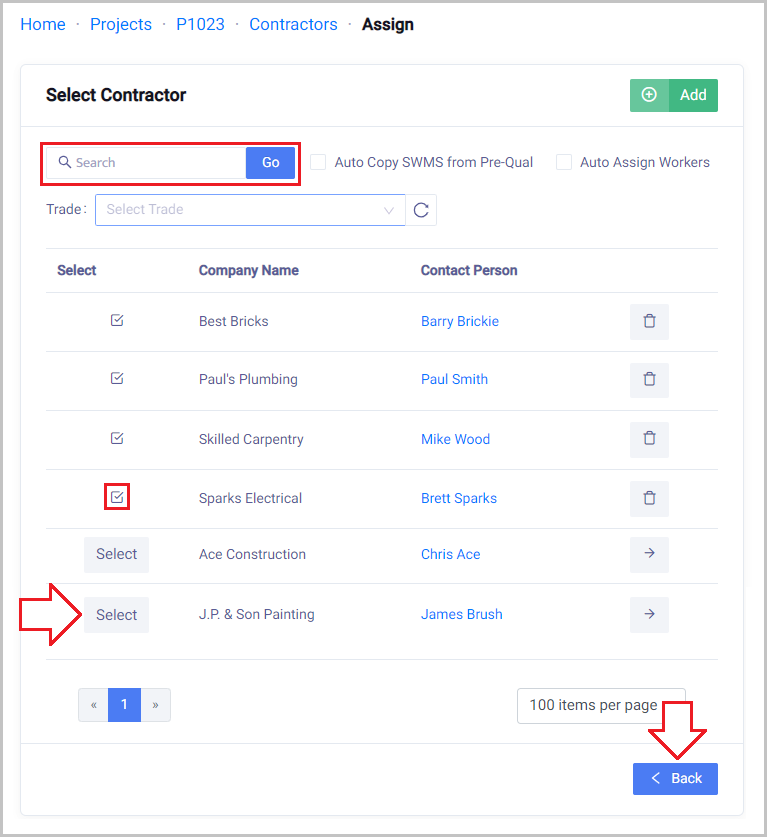Viewport: 767px width, 837px height.
Task: Navigate to Projects in the breadcrumb
Action: 121,24
